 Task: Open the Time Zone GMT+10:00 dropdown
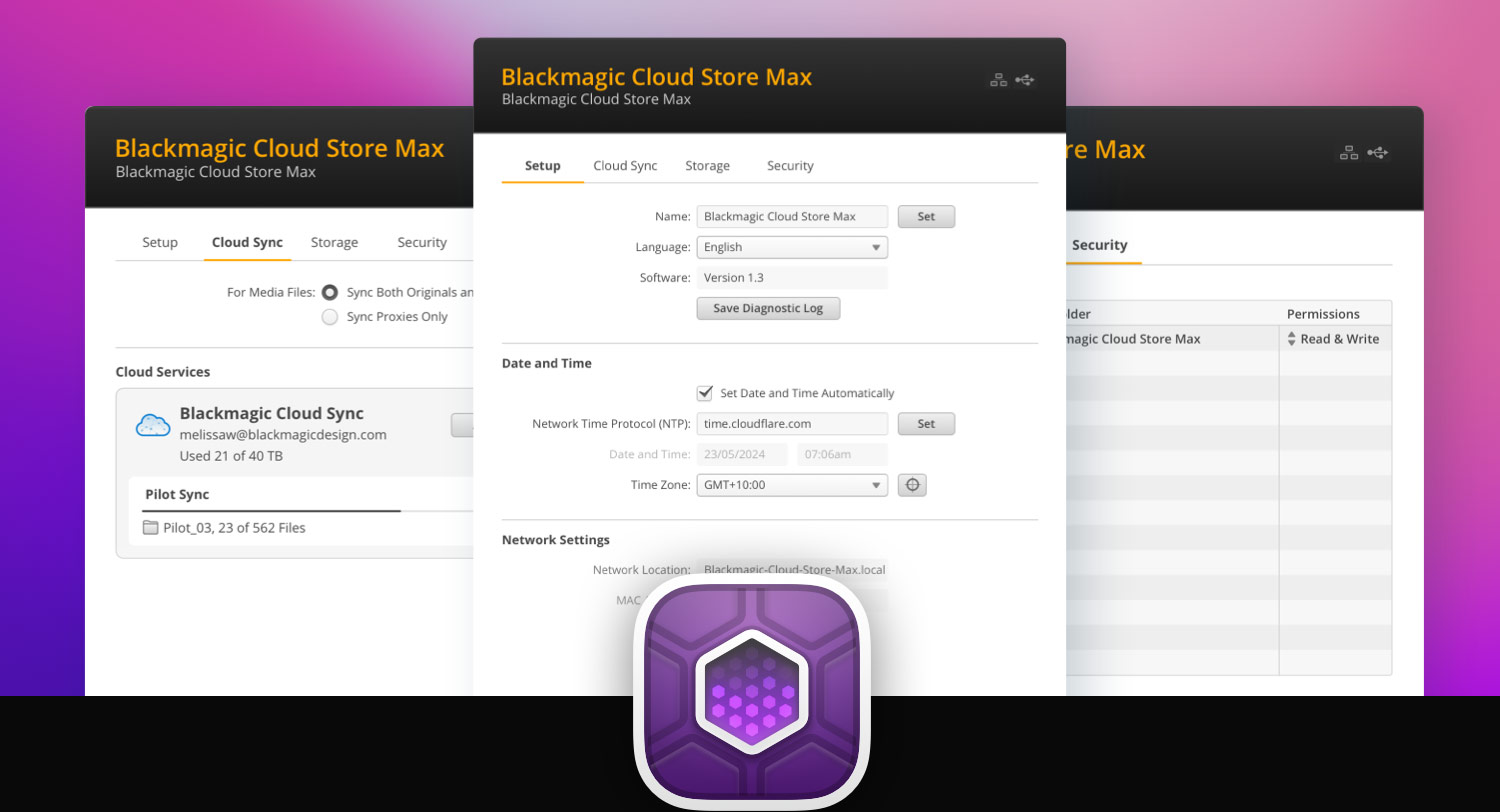click(x=792, y=485)
